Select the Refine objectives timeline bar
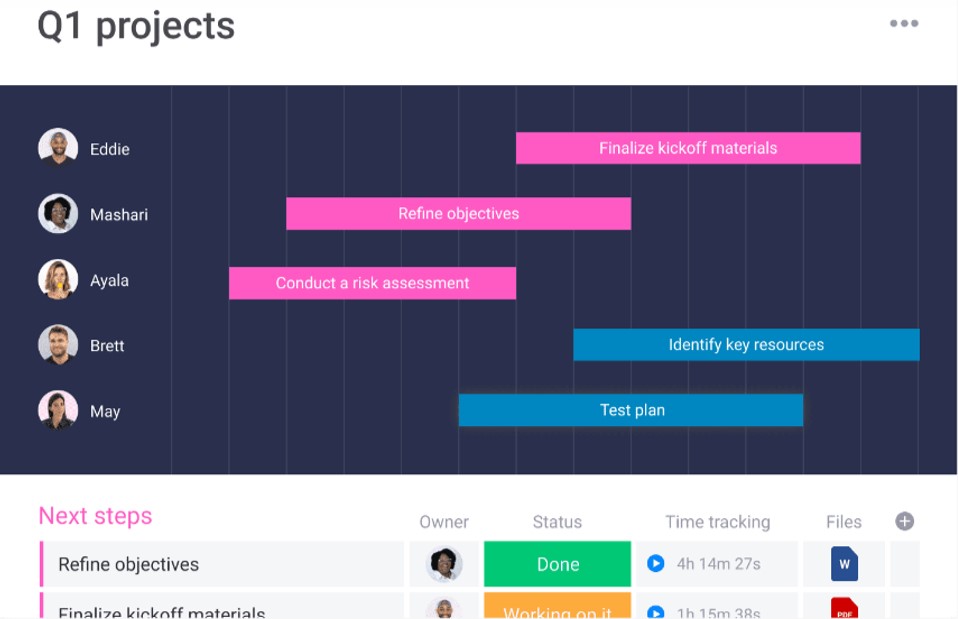The height and width of the screenshot is (619, 958). pyautogui.click(x=458, y=213)
